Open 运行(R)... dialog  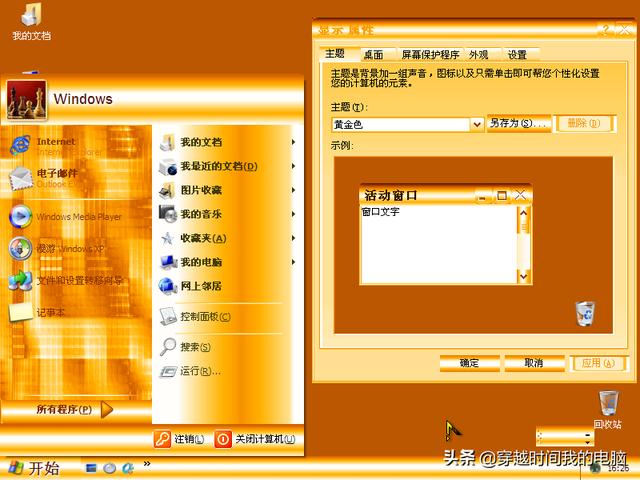pyautogui.click(x=227, y=371)
